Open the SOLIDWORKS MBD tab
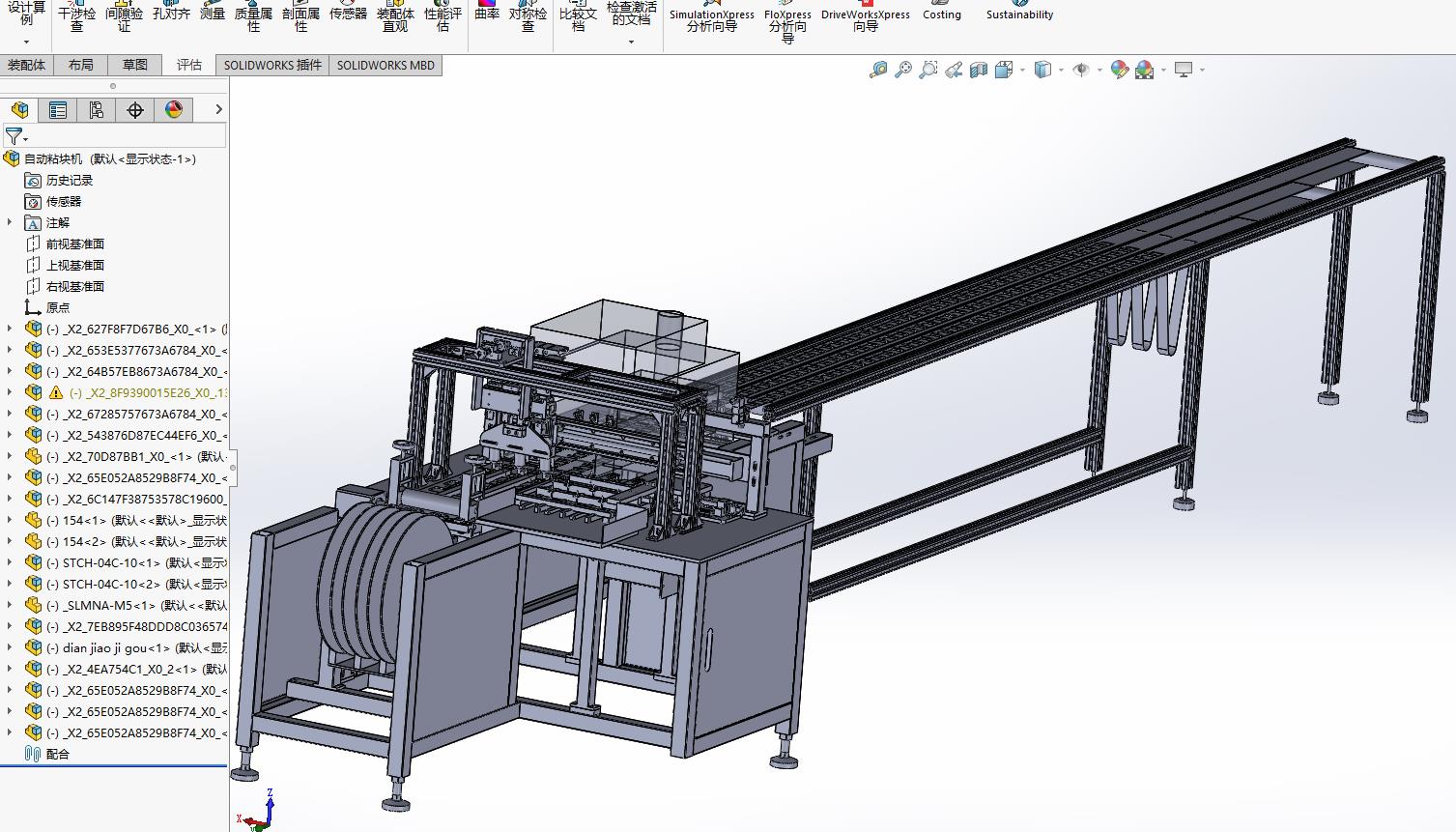1456x832 pixels. tap(385, 65)
